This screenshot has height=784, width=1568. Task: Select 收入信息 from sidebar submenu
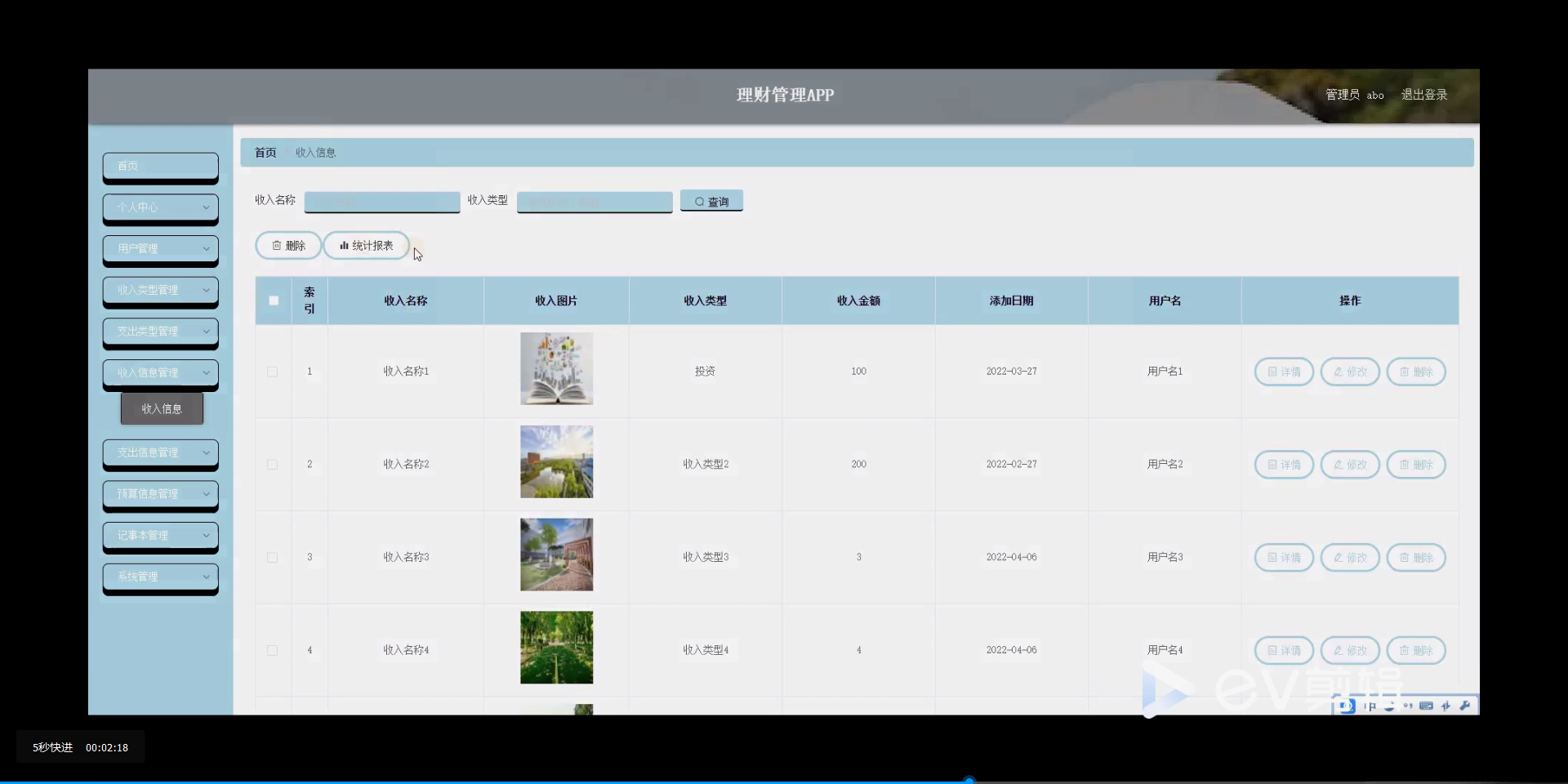(161, 408)
